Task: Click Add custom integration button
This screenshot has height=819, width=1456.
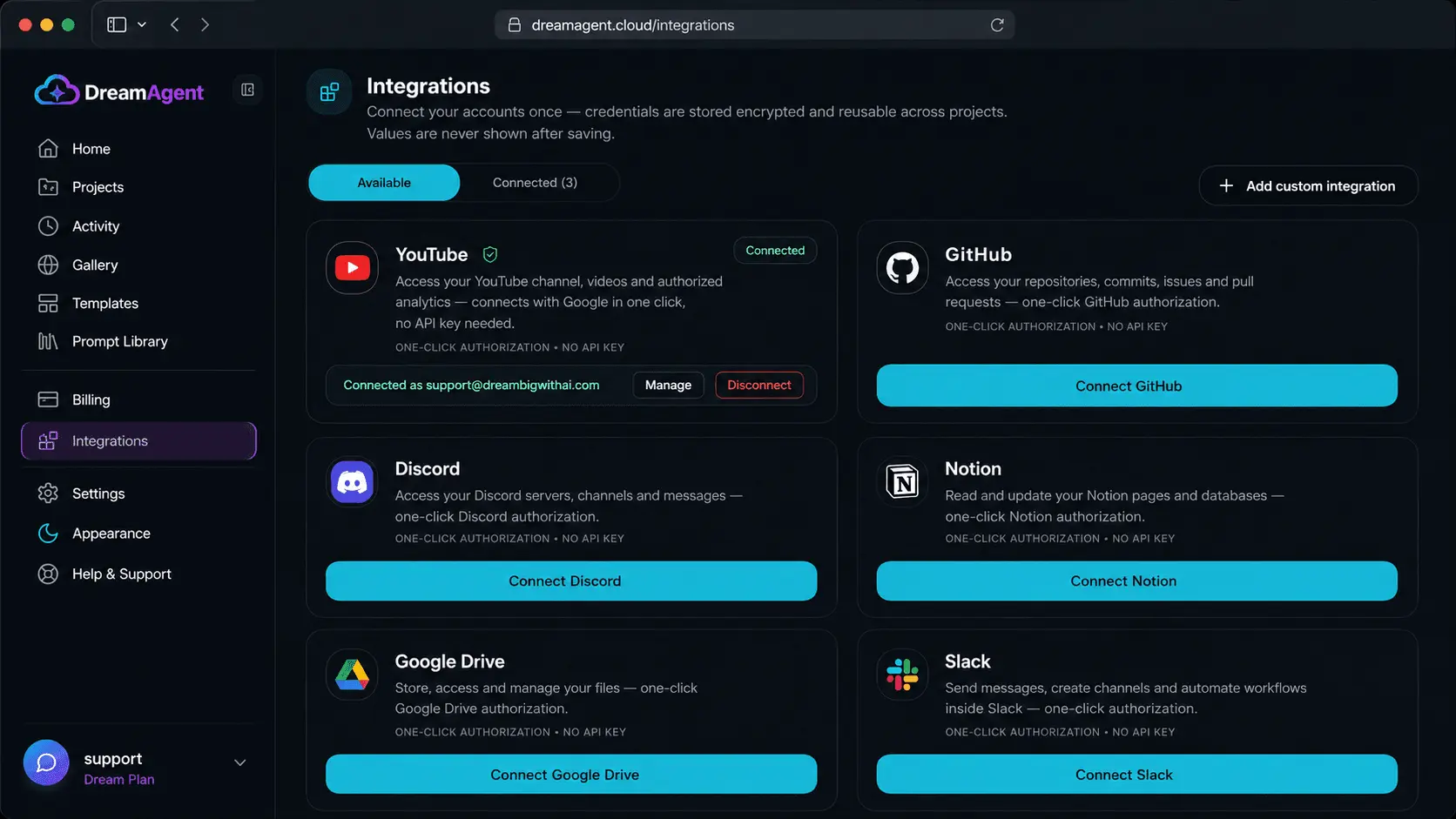Action: 1308,185
